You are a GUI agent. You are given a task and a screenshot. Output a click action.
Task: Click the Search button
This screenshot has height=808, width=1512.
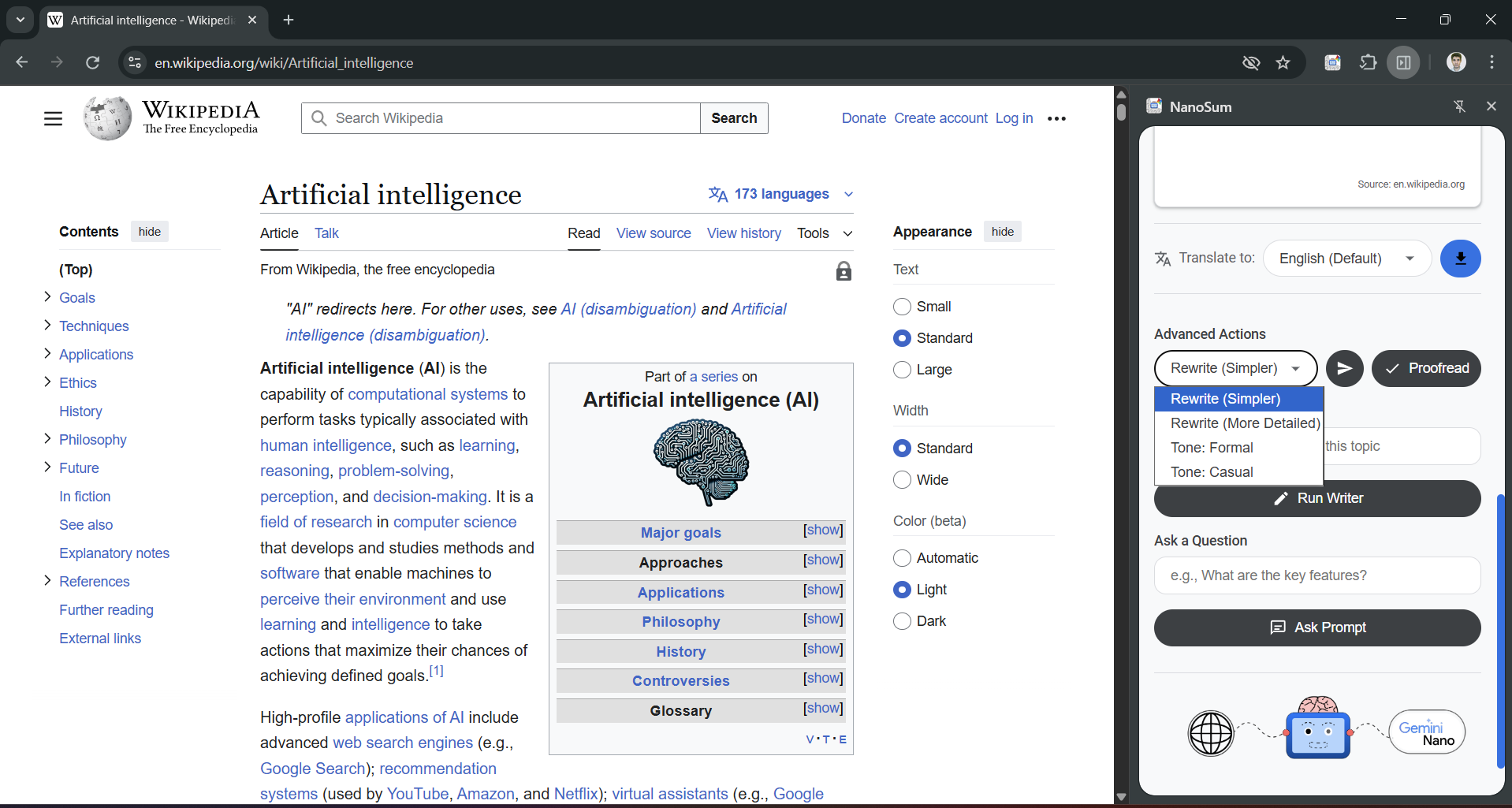click(x=734, y=118)
